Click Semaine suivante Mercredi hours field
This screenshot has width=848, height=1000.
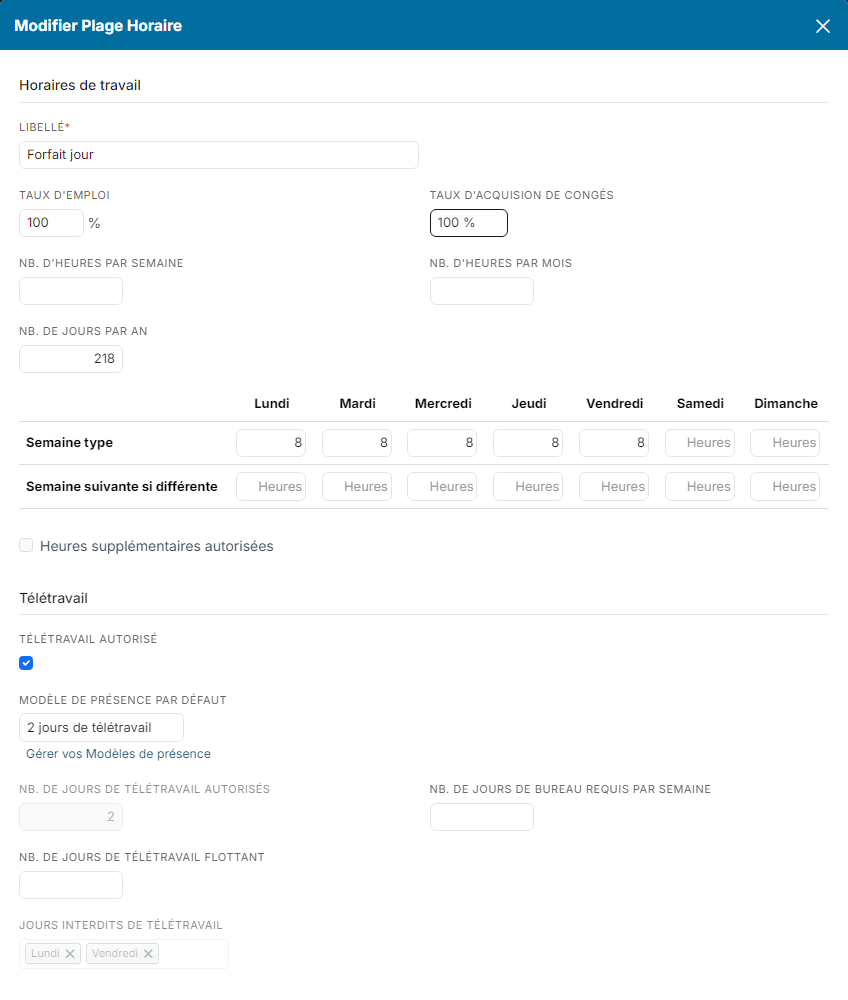tap(442, 487)
